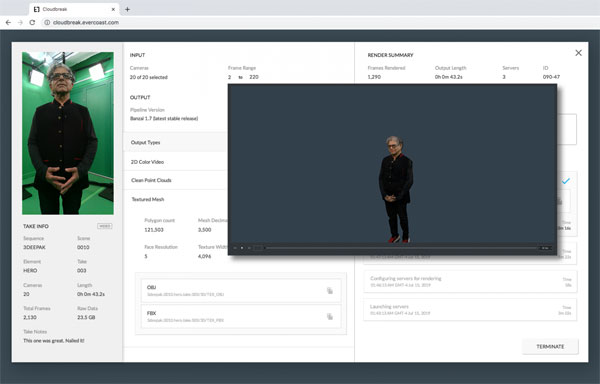Select the 2D Color Video output row
The width and height of the screenshot is (600, 384).
[x=176, y=162]
